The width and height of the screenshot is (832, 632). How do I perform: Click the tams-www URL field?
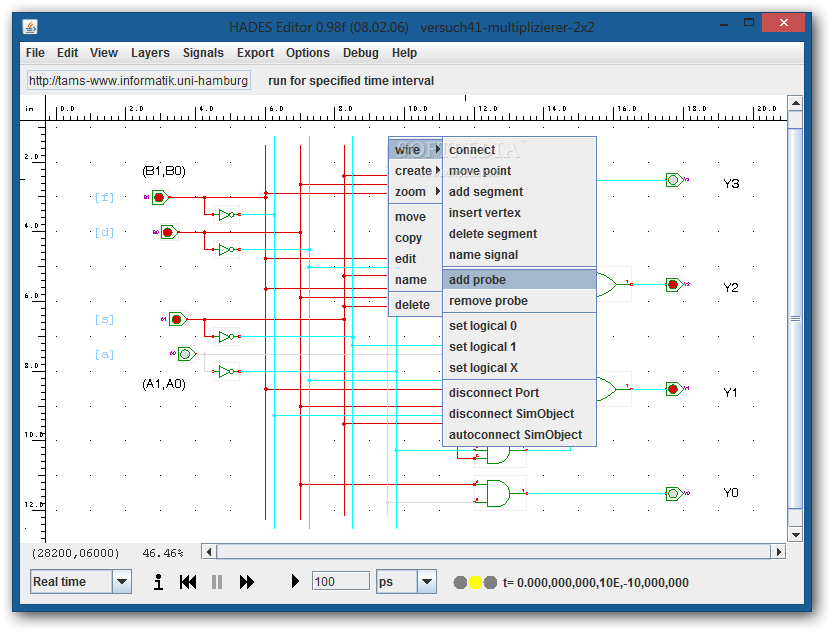pos(138,81)
